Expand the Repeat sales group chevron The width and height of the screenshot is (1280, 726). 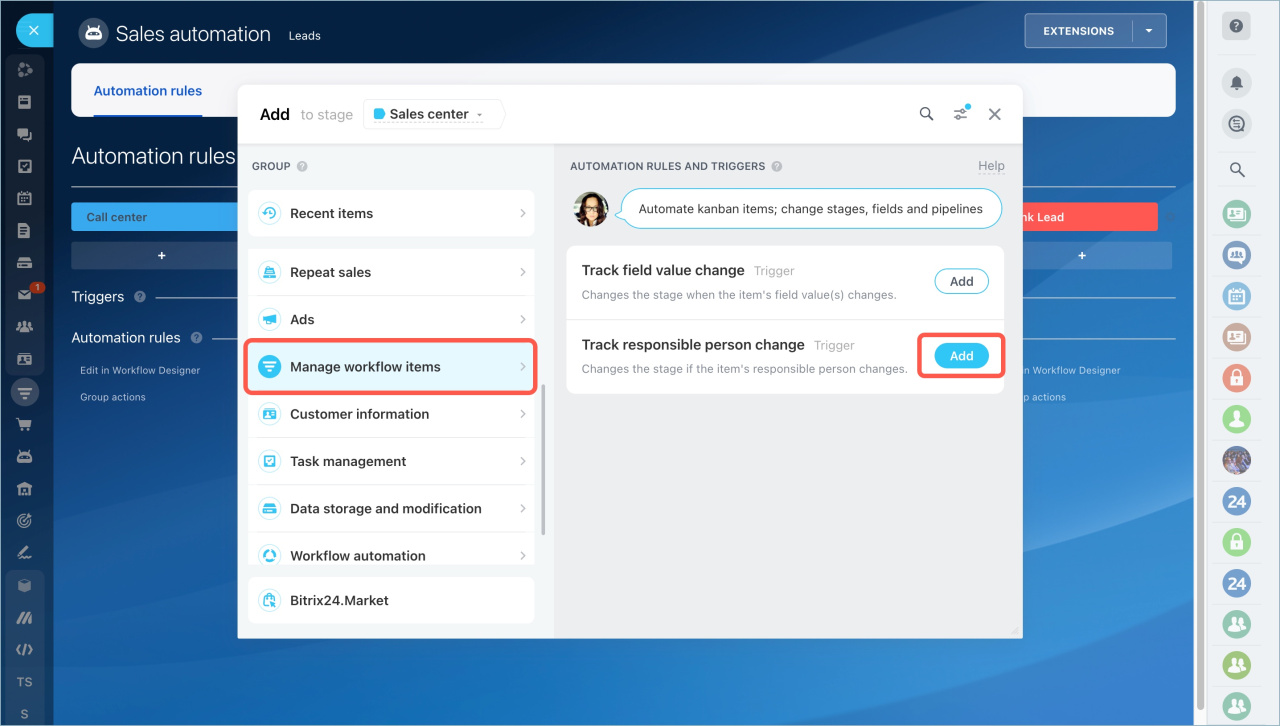click(x=522, y=272)
